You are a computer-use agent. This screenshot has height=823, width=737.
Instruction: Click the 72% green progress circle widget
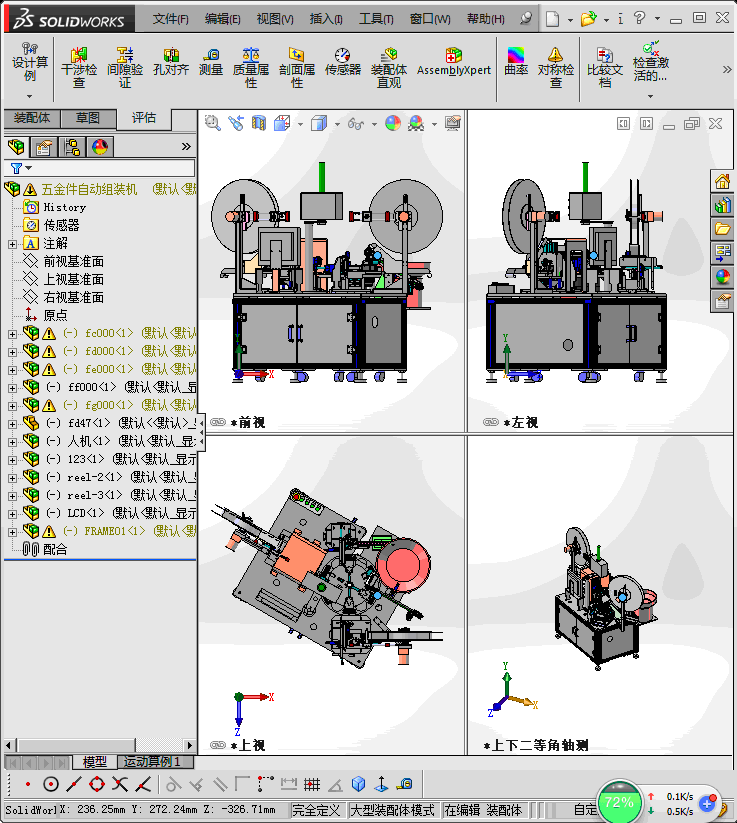619,801
